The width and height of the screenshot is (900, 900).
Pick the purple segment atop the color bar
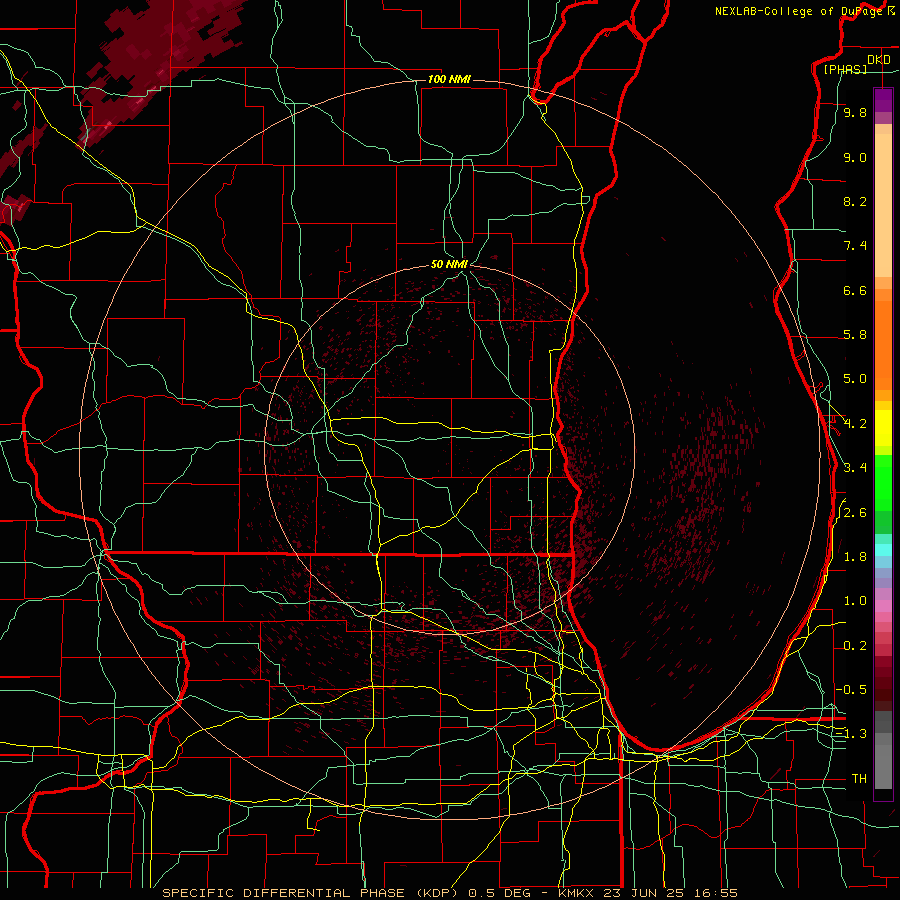click(883, 100)
